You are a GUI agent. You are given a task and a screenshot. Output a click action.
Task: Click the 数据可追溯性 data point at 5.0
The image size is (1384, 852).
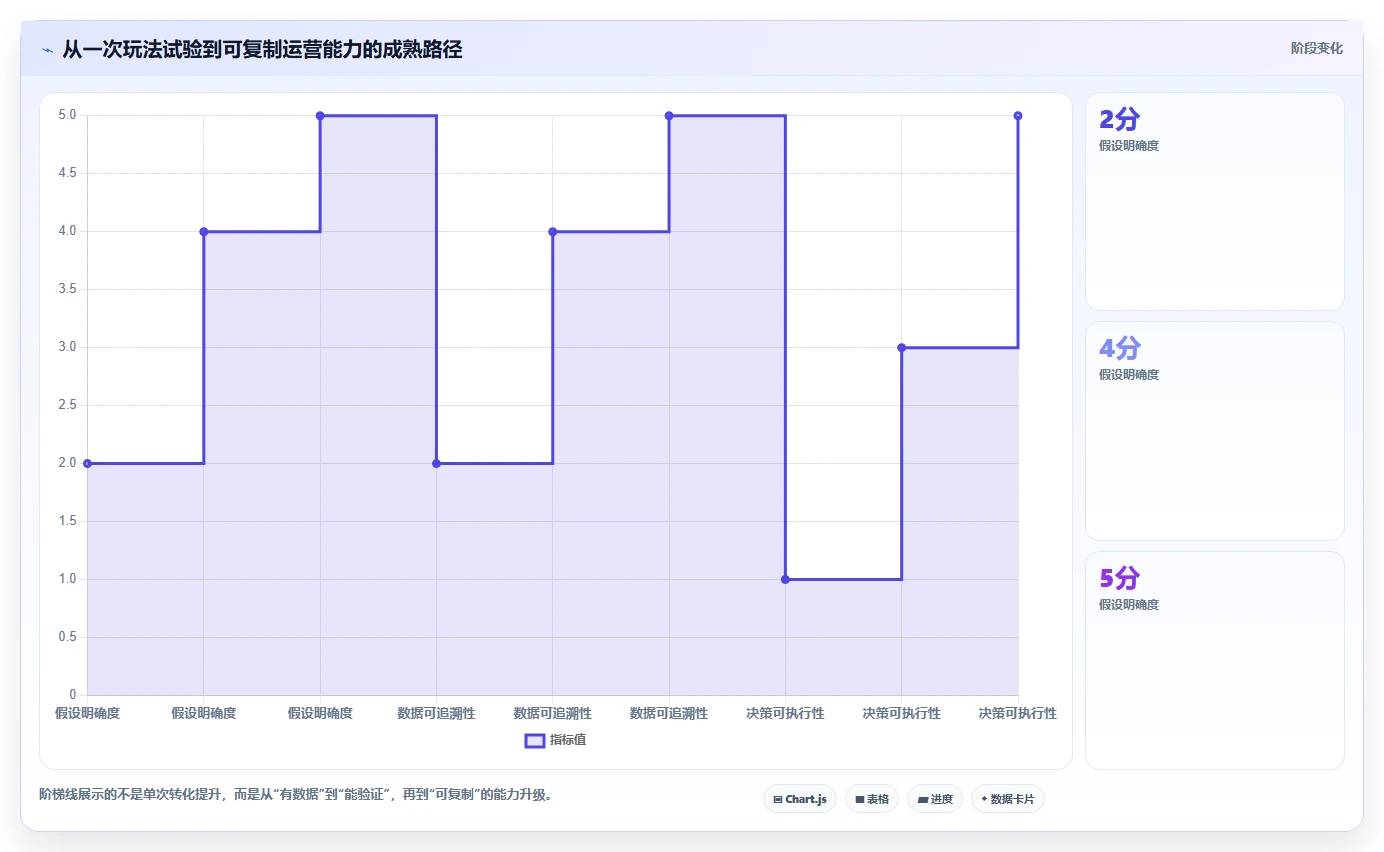669,115
